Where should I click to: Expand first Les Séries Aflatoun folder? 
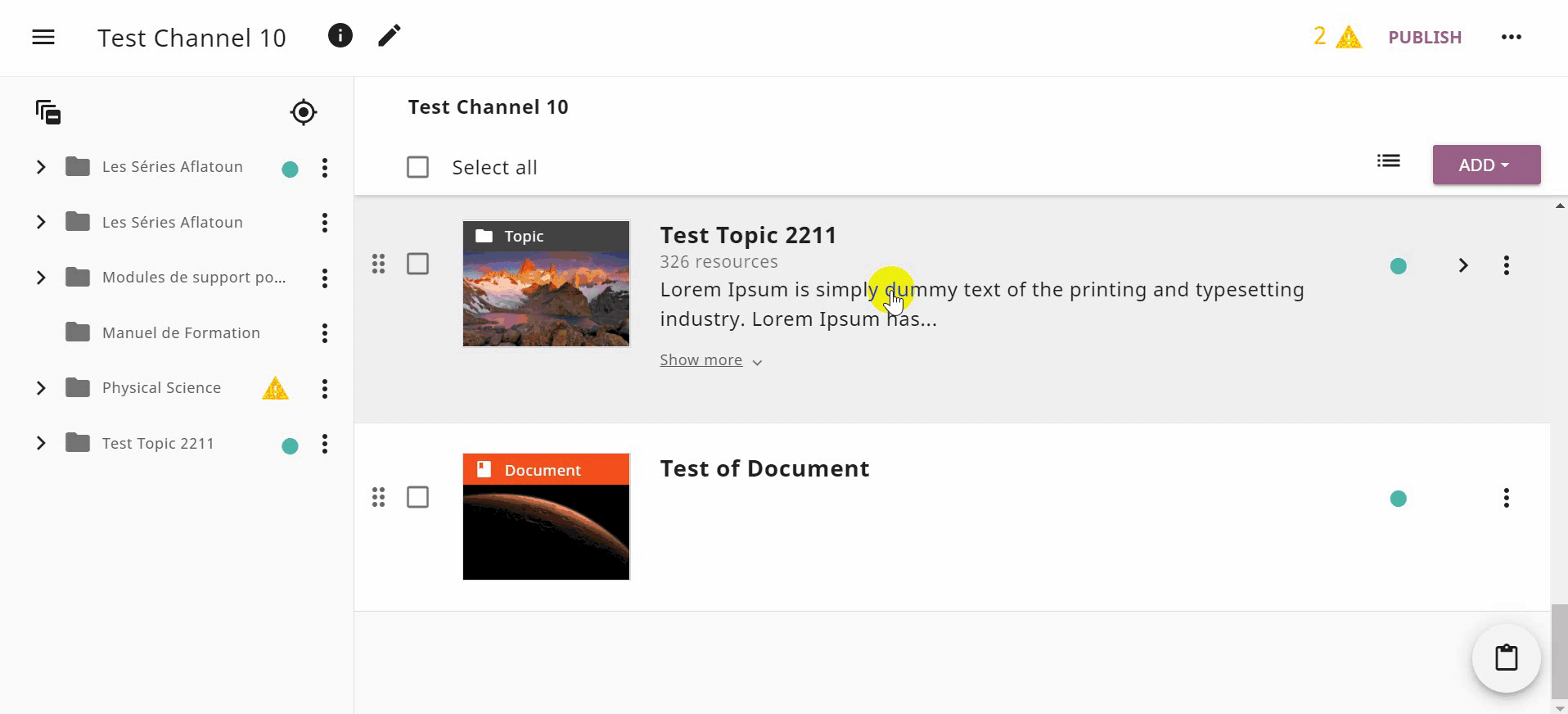[41, 167]
